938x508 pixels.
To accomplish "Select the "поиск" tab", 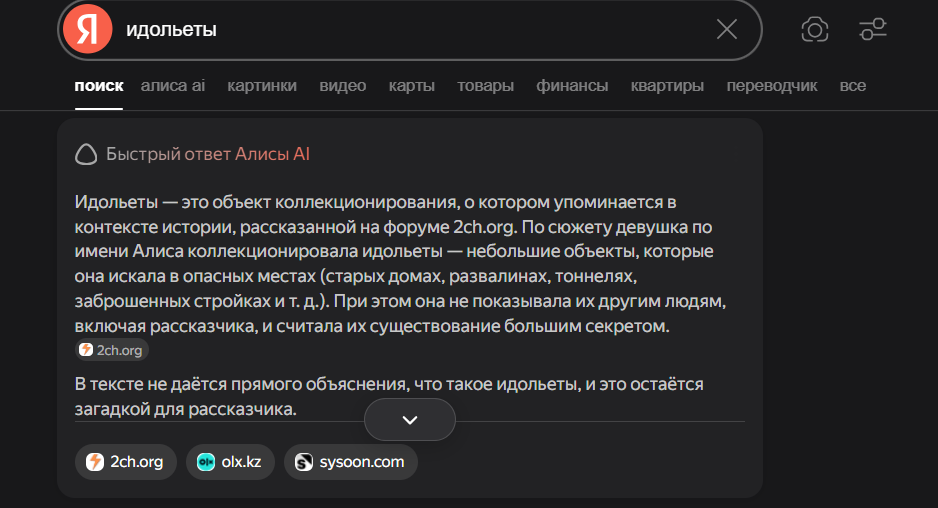I will [99, 86].
